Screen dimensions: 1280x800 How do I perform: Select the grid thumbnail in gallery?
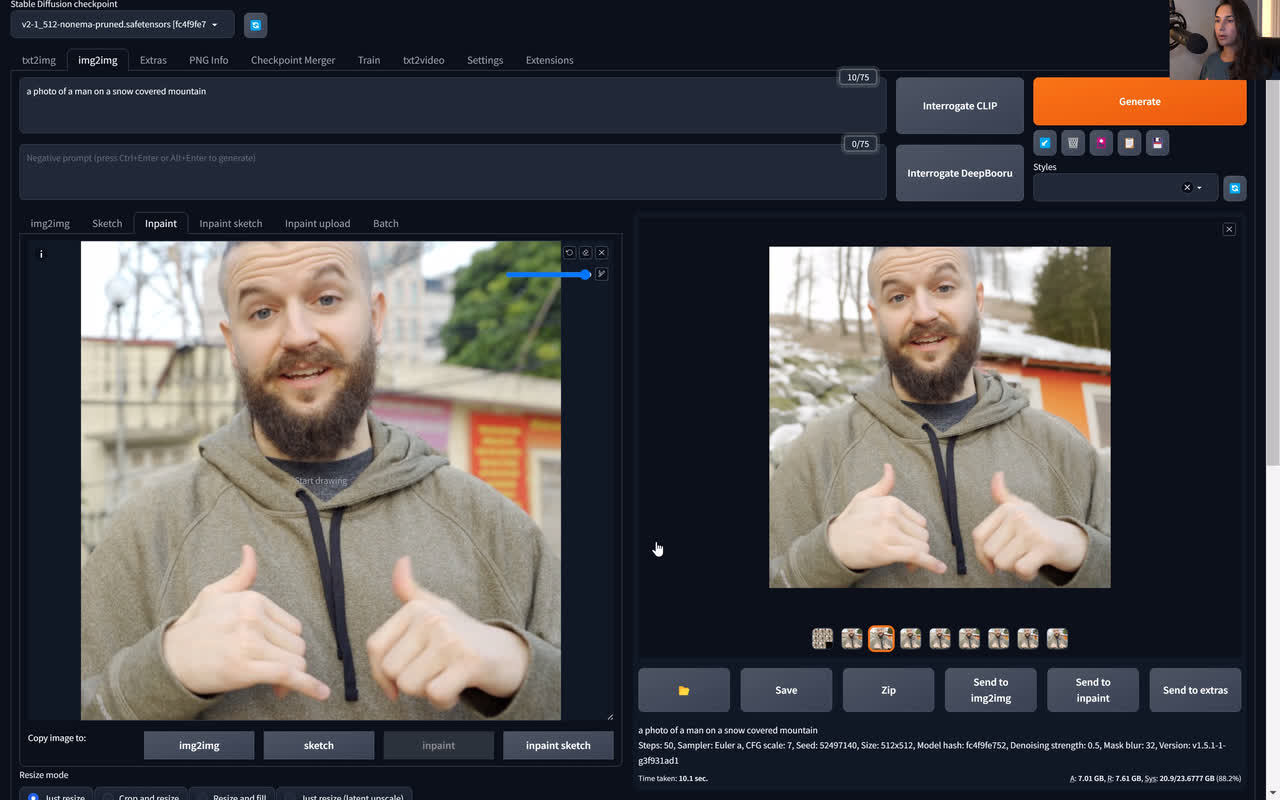click(822, 638)
